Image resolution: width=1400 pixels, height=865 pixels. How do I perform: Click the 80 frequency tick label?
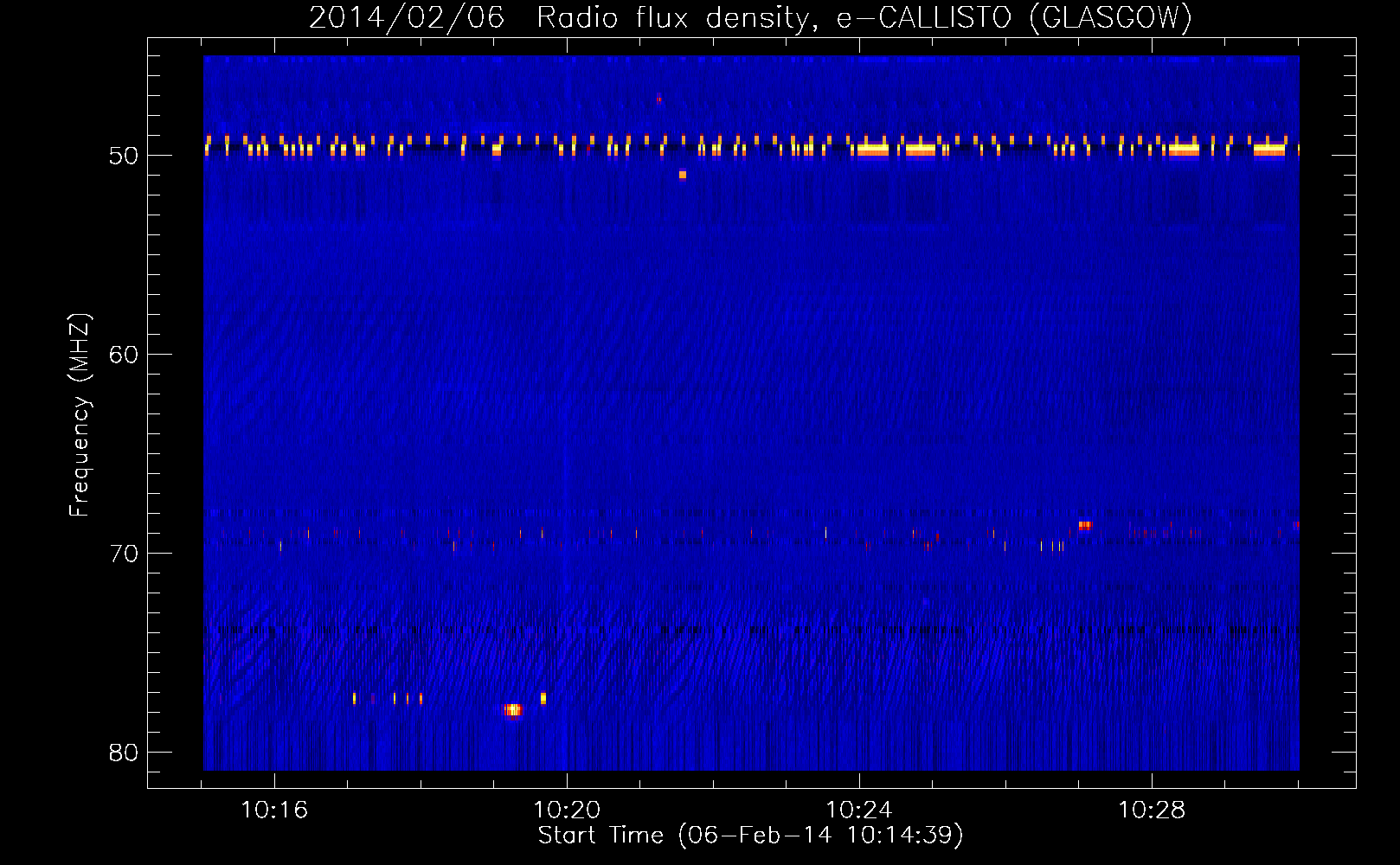pyautogui.click(x=124, y=753)
